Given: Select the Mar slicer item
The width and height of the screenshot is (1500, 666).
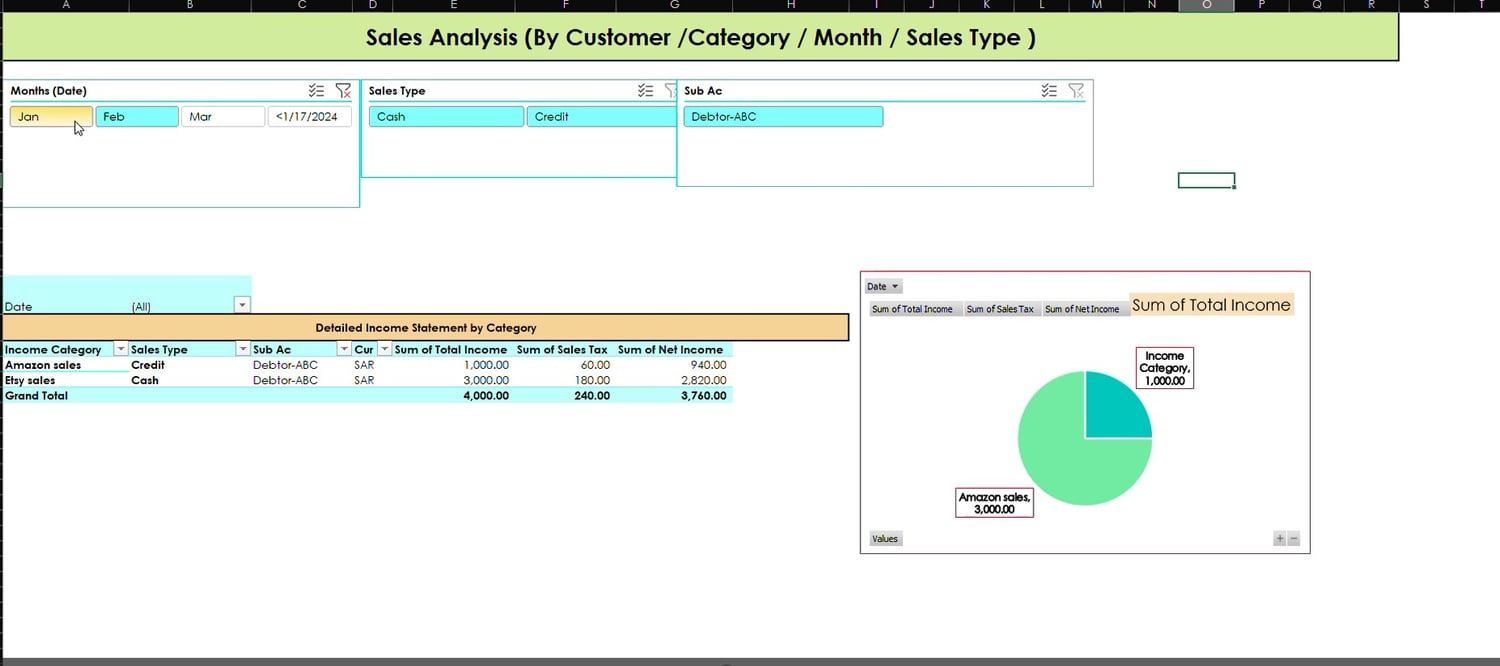Looking at the screenshot, I should coord(223,117).
